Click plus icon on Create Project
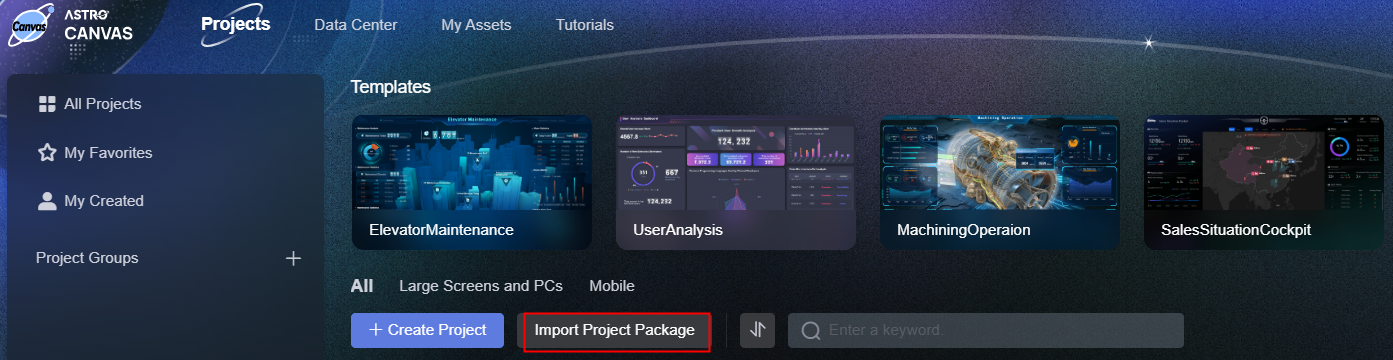 pyautogui.click(x=376, y=330)
